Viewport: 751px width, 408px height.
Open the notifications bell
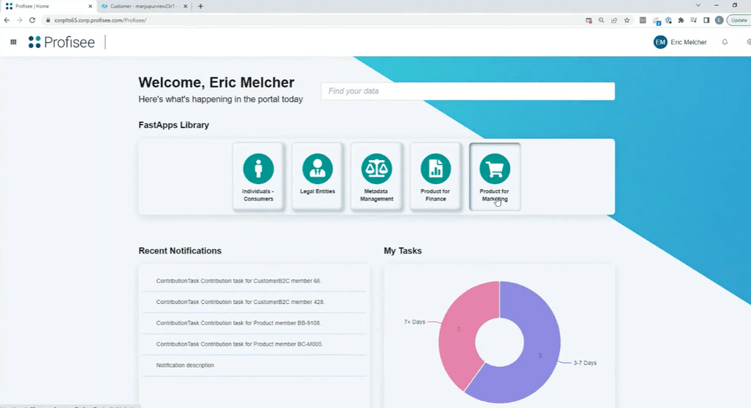click(x=725, y=42)
